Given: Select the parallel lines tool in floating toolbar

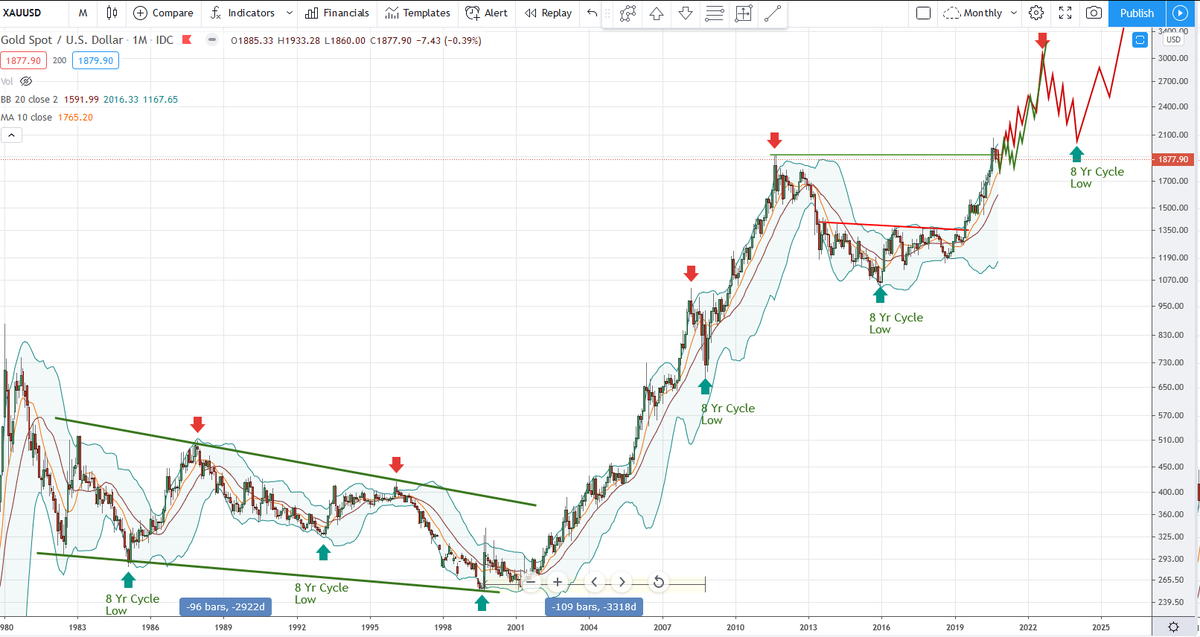Looking at the screenshot, I should pyautogui.click(x=714, y=14).
